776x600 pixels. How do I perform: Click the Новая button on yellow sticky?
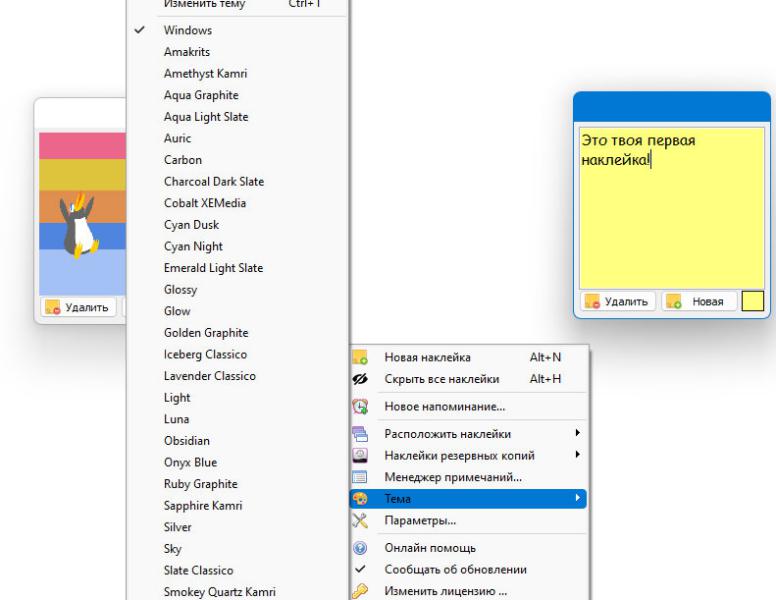click(x=699, y=301)
